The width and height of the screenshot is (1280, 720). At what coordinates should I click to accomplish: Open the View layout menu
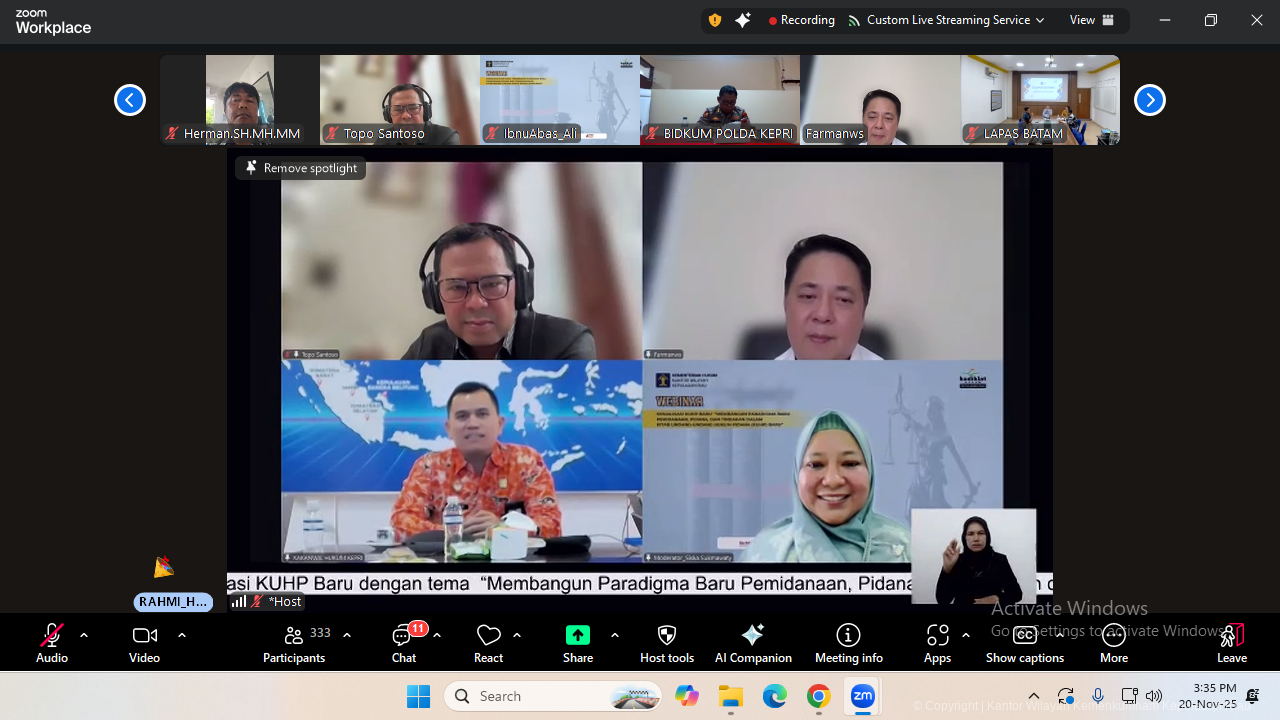[x=1091, y=20]
